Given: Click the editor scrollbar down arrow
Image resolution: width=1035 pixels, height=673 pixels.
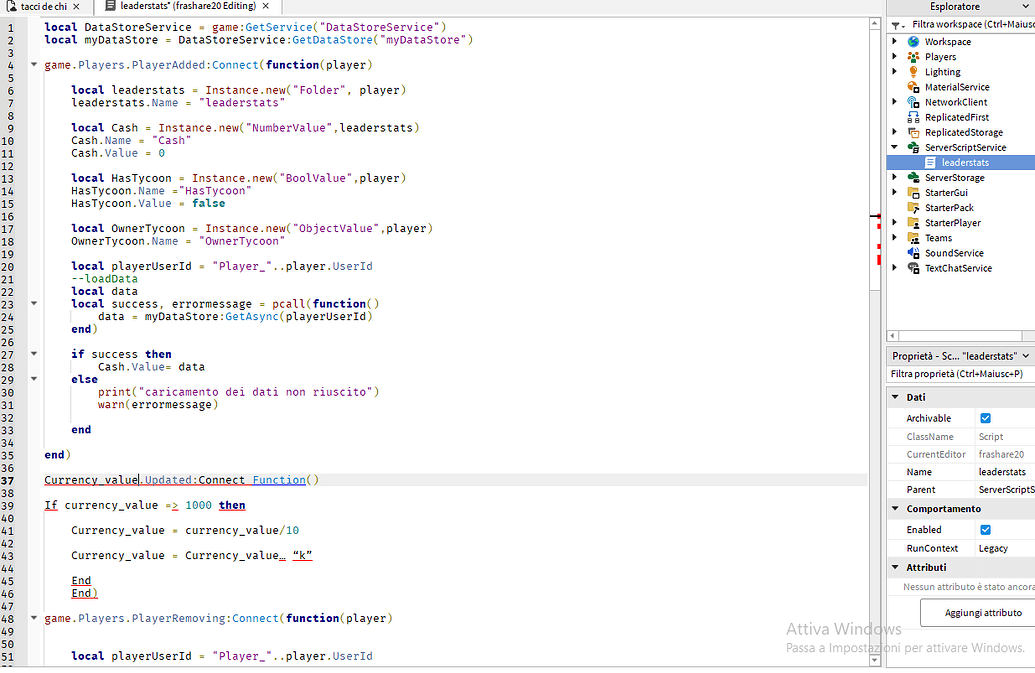Looking at the screenshot, I should (x=875, y=660).
